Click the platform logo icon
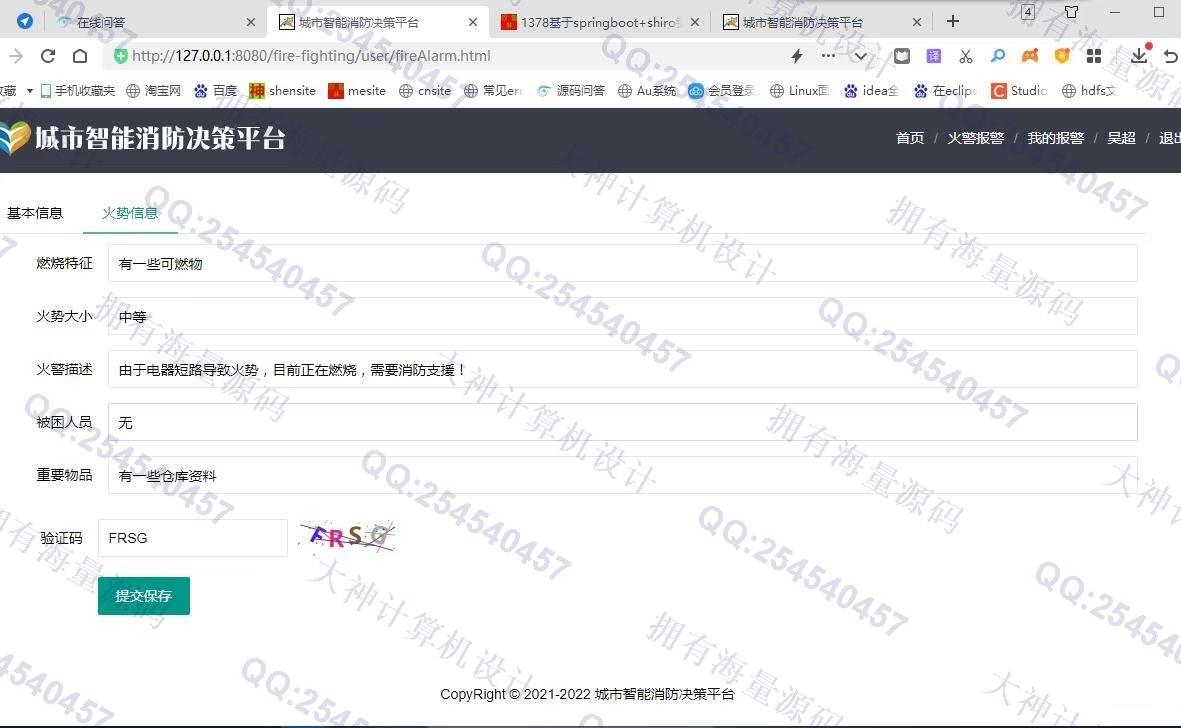1181x728 pixels. pyautogui.click(x=15, y=139)
